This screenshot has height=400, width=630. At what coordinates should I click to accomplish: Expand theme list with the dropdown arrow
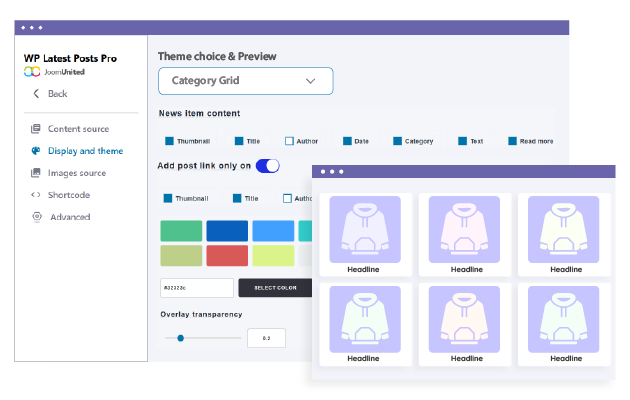click(x=310, y=81)
